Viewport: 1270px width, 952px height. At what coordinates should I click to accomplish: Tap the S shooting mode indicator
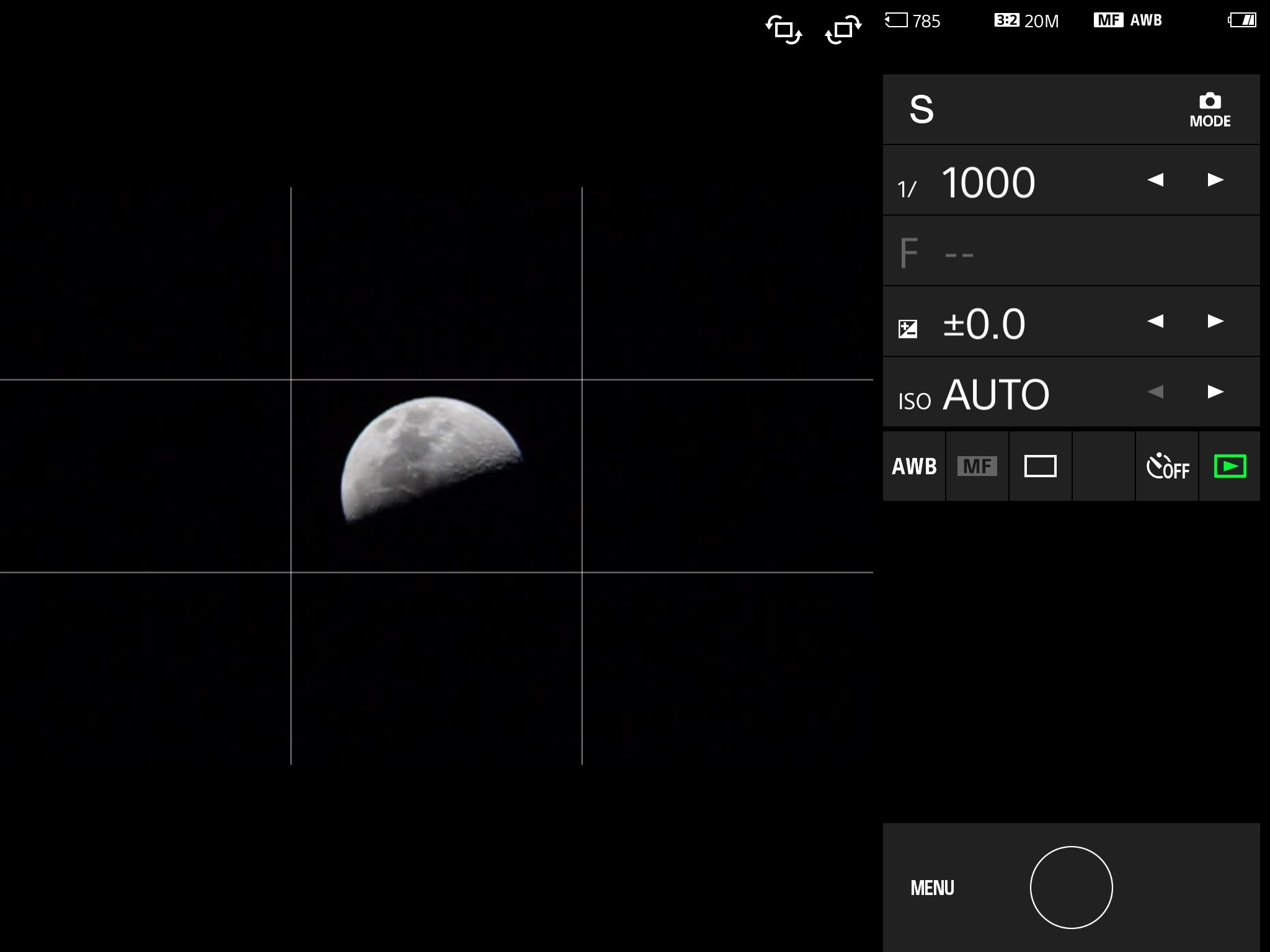tap(921, 110)
